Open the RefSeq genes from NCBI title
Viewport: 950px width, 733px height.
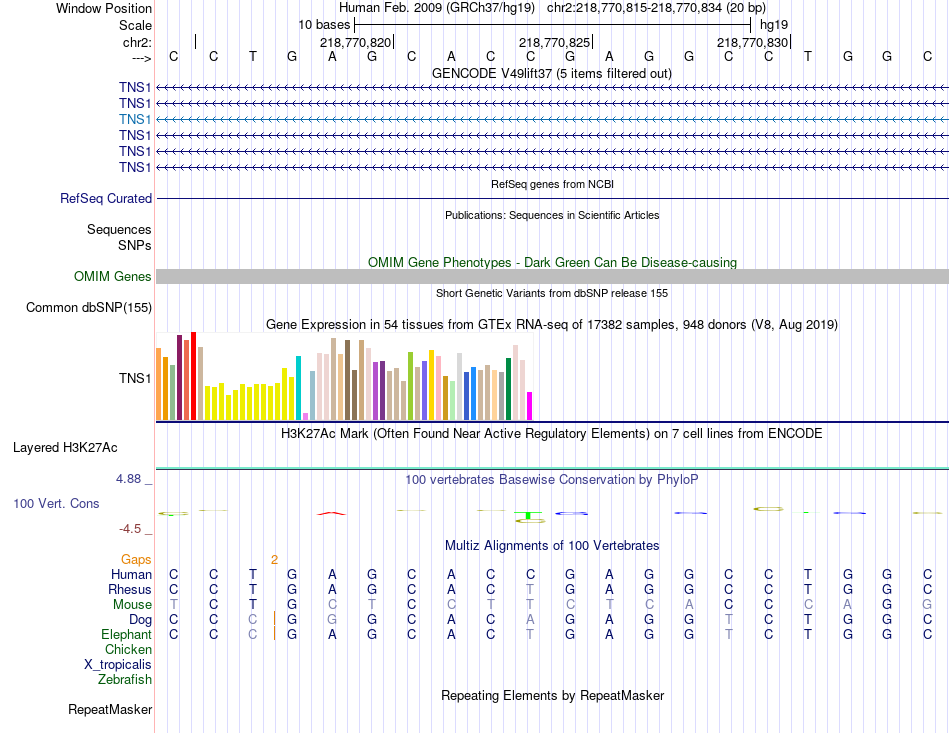click(552, 184)
